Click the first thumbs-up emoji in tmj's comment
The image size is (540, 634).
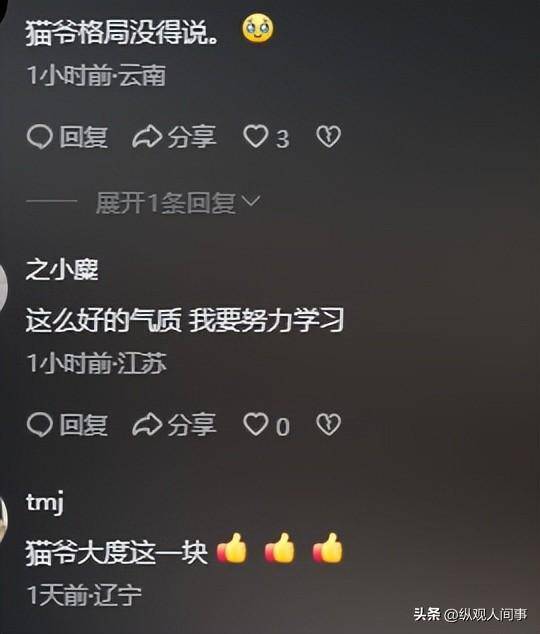tap(232, 549)
